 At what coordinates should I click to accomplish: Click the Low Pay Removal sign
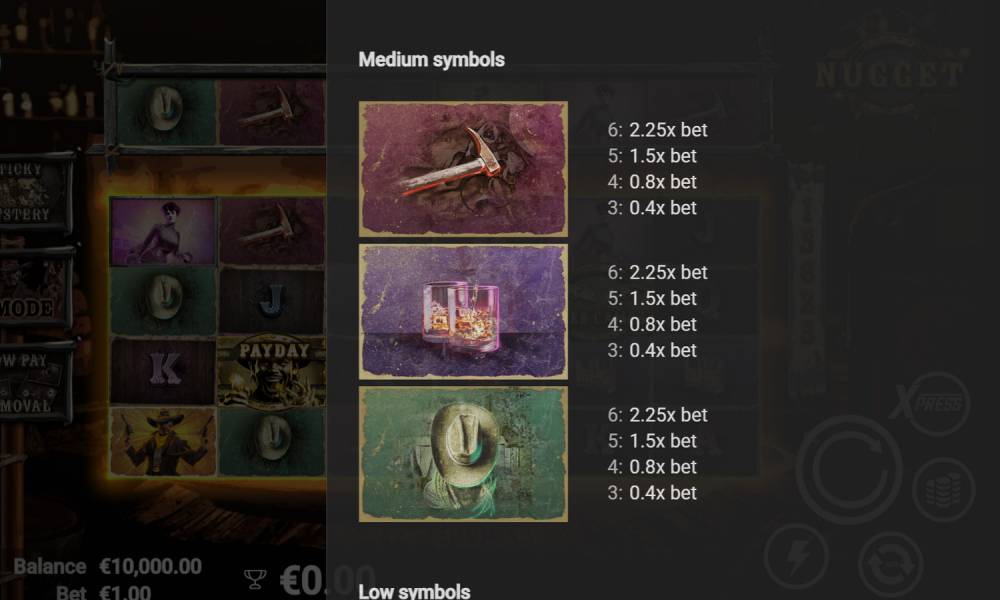(35, 383)
